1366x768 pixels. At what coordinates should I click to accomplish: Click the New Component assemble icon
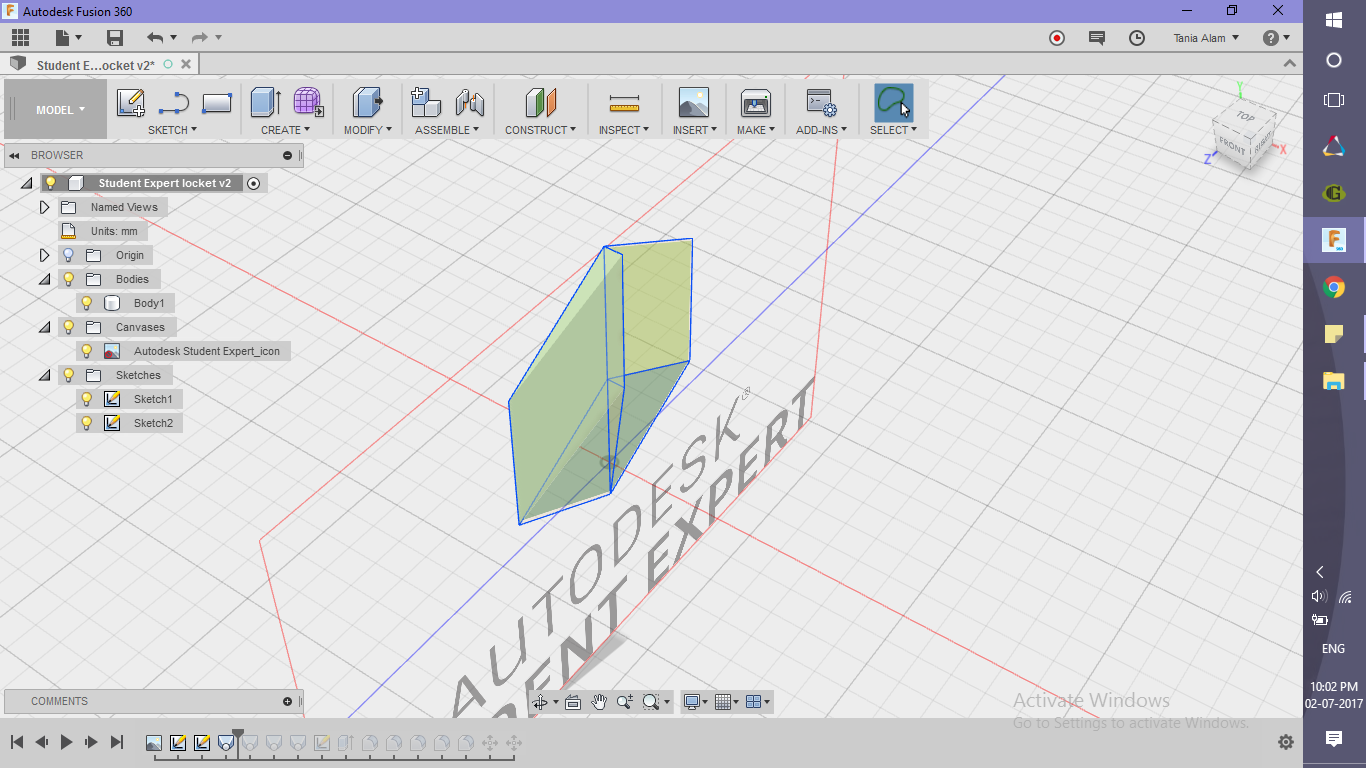pyautogui.click(x=427, y=103)
